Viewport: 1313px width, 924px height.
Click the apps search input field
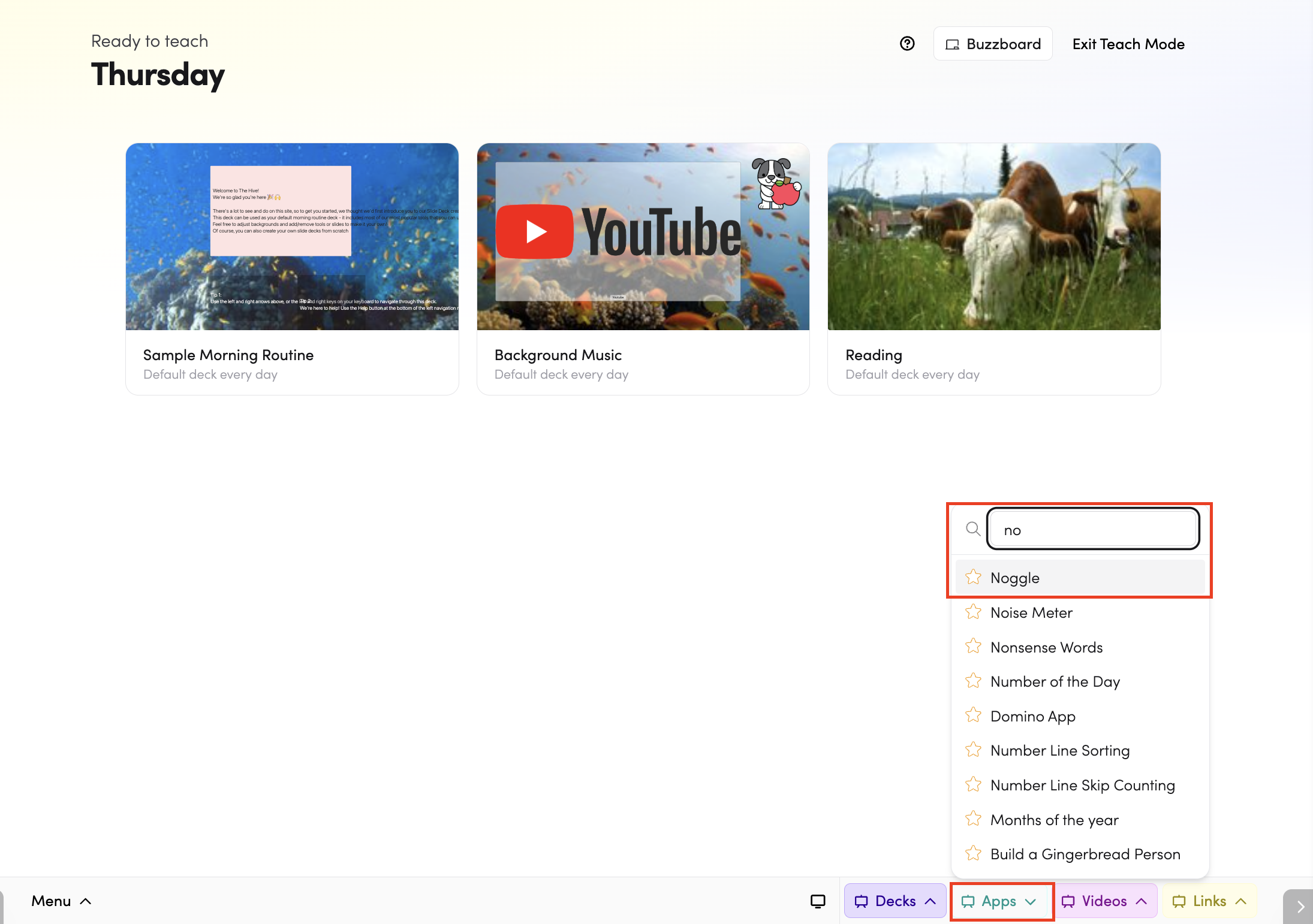[1092, 530]
